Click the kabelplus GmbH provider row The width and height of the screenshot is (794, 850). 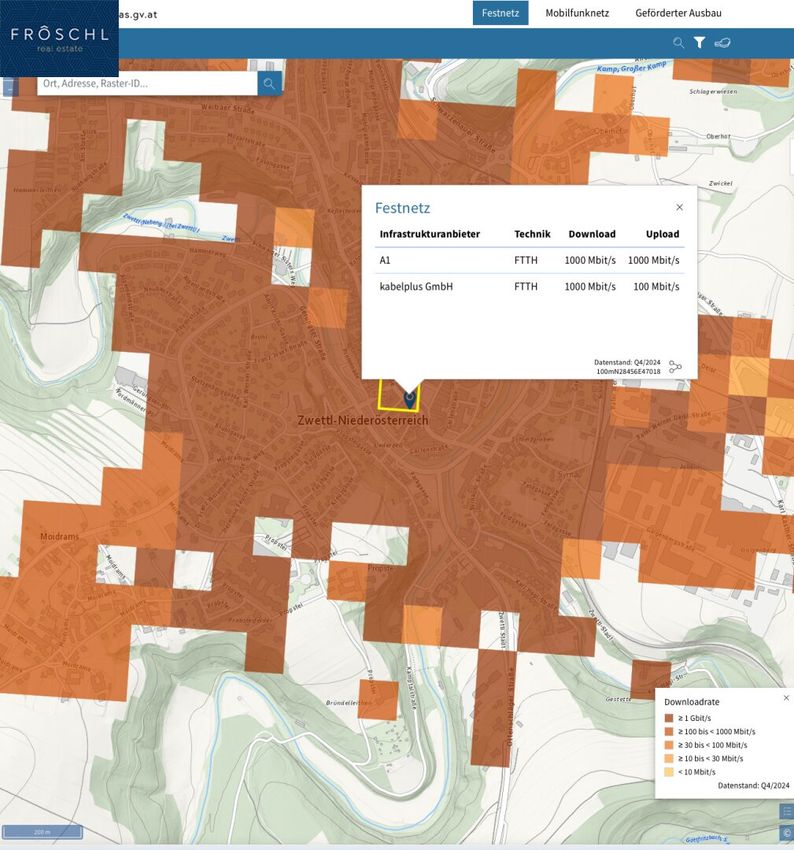(529, 287)
